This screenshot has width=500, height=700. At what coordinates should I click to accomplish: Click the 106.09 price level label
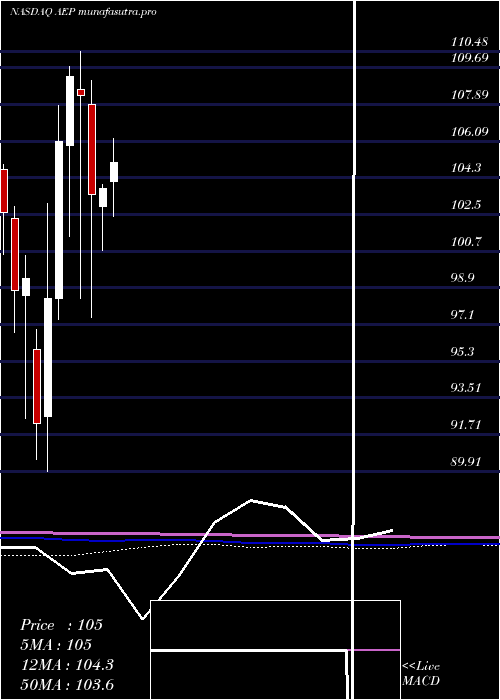pyautogui.click(x=469, y=132)
